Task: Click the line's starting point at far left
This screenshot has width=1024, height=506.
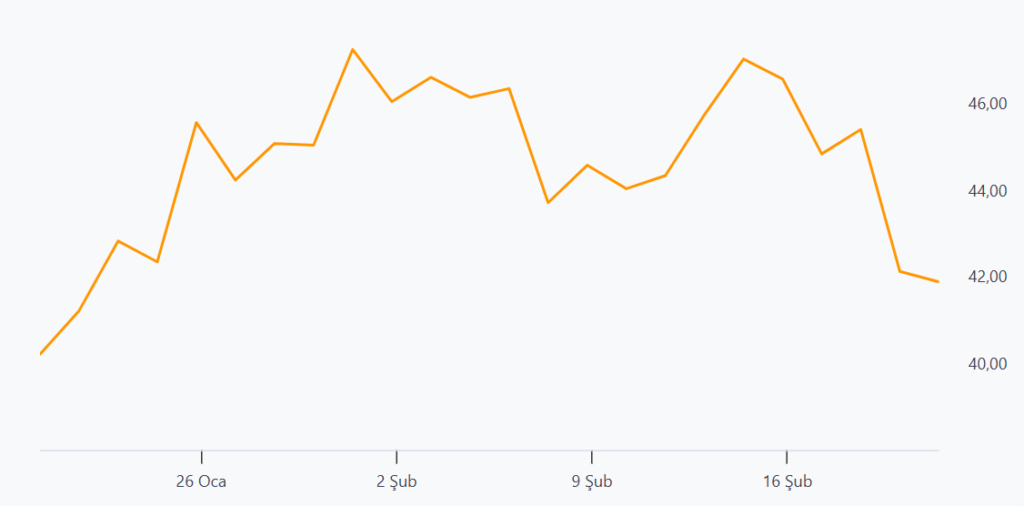Action: [x=41, y=354]
